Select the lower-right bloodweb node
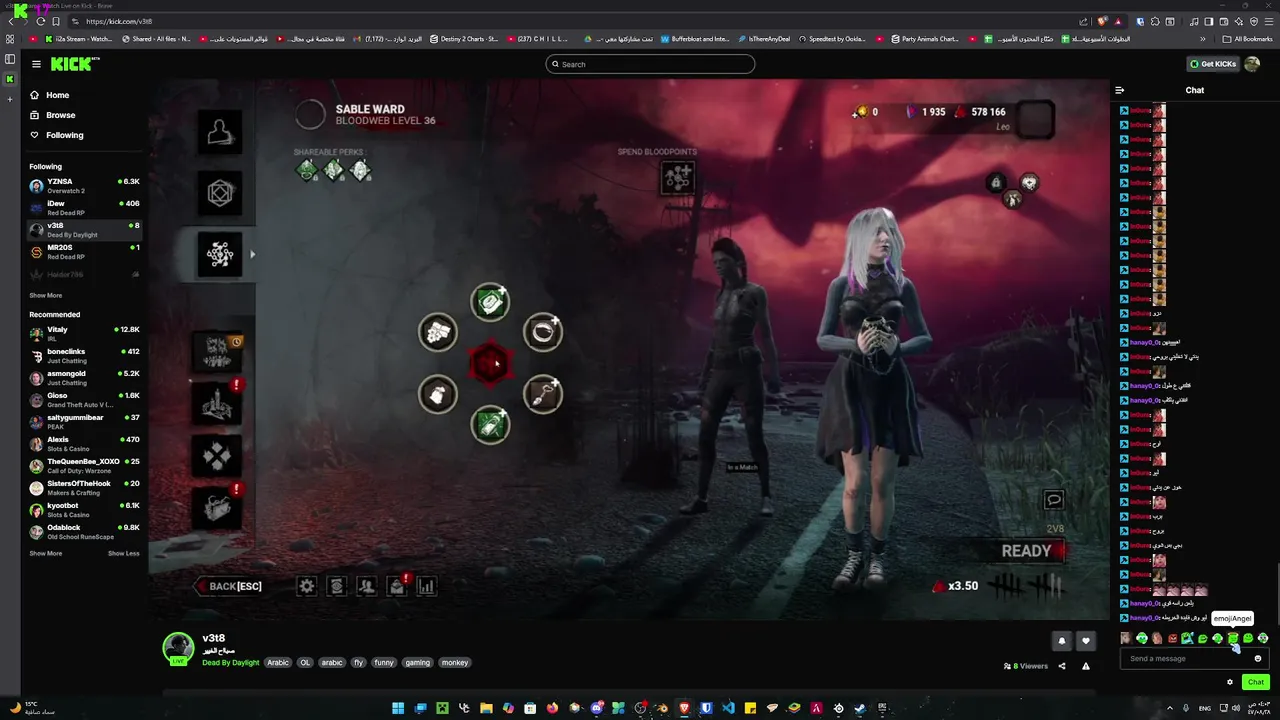The image size is (1280, 720). coord(543,394)
